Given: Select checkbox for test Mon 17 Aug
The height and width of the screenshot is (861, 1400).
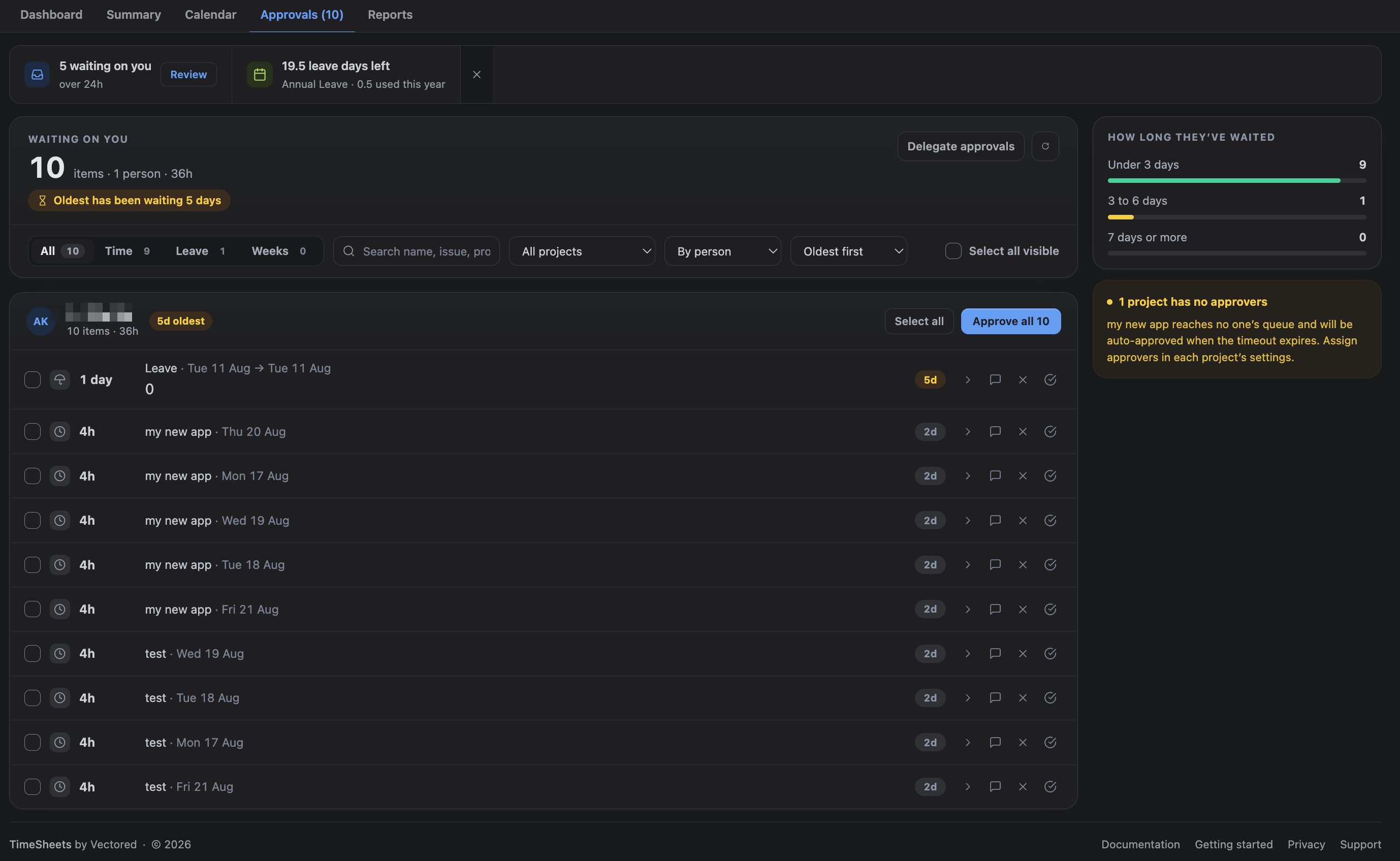Looking at the screenshot, I should 33,743.
